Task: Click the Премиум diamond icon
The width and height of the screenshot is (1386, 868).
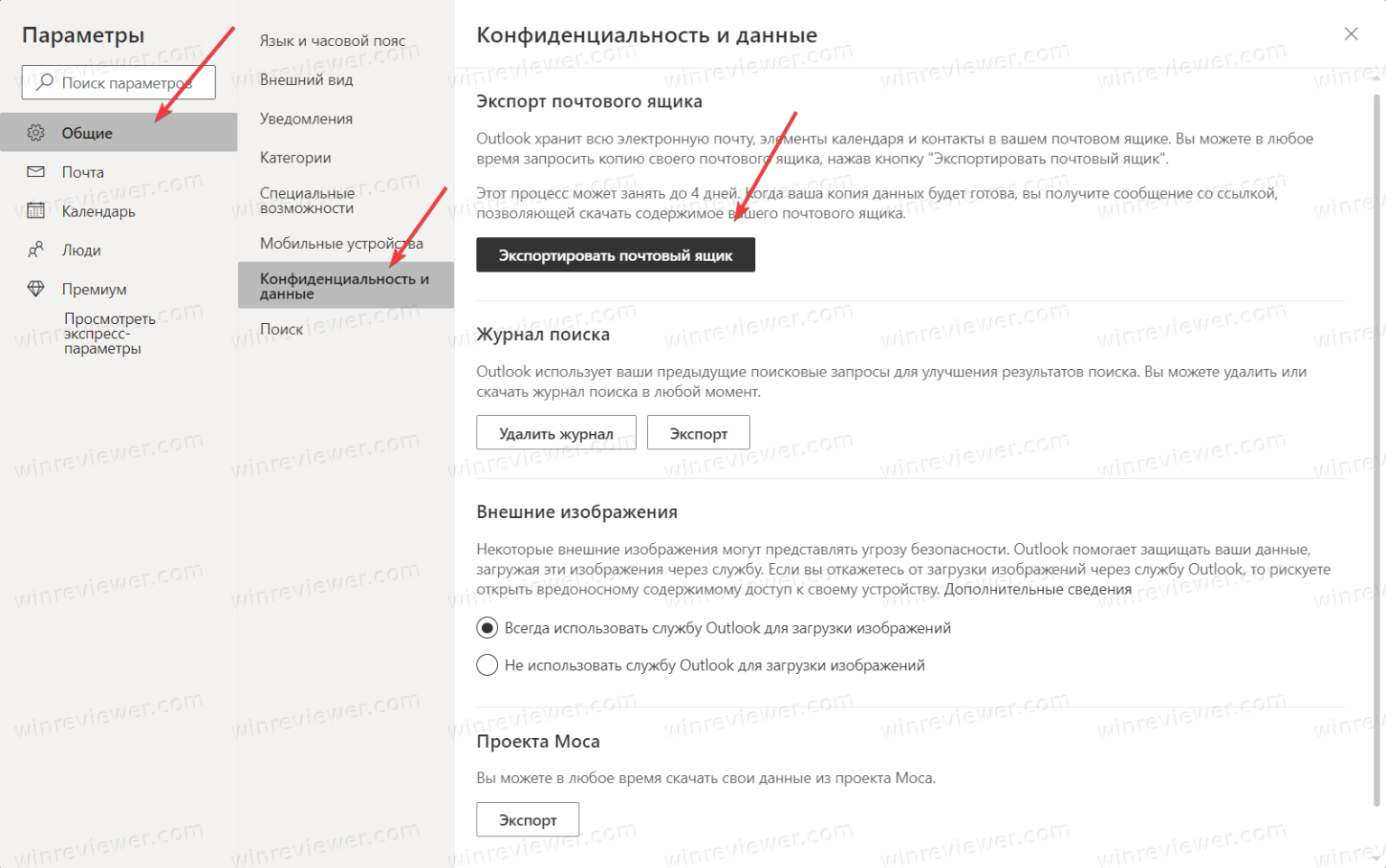Action: [36, 289]
